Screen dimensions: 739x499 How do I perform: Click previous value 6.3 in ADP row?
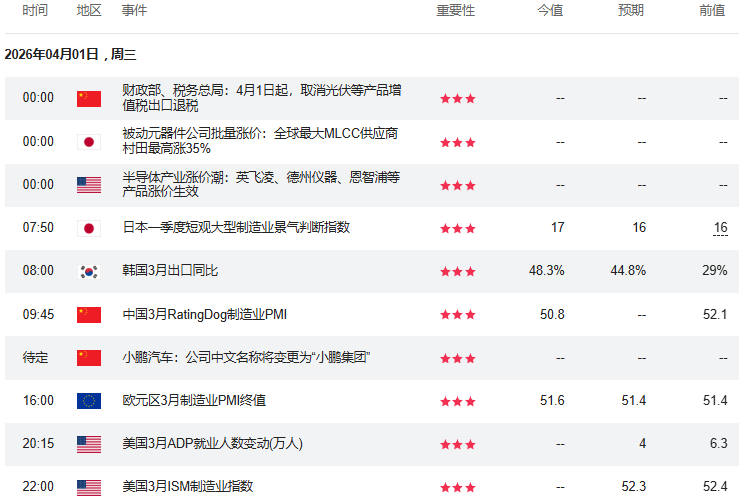(719, 443)
